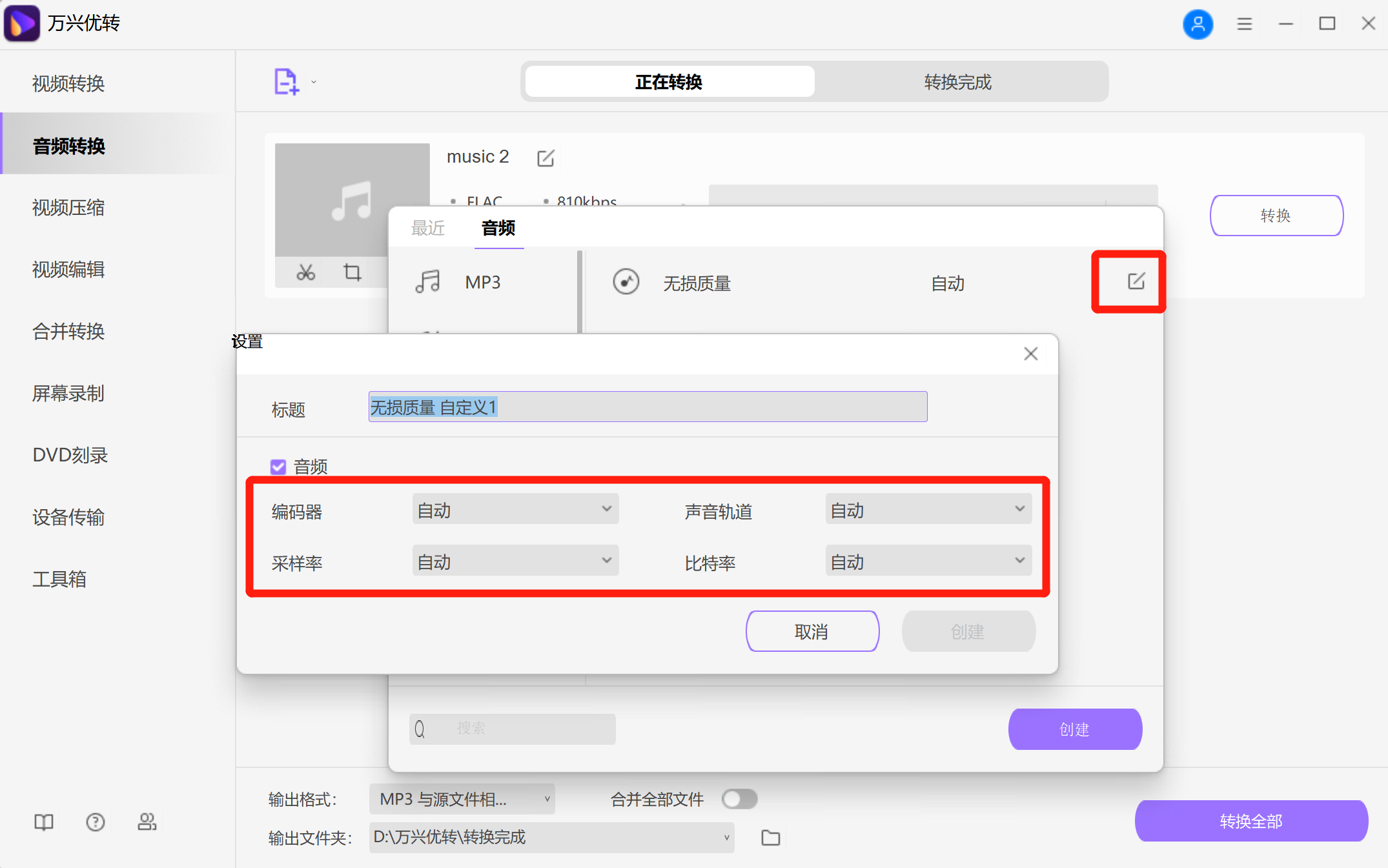Click the 搜索 search input field
The height and width of the screenshot is (868, 1388).
[x=512, y=728]
